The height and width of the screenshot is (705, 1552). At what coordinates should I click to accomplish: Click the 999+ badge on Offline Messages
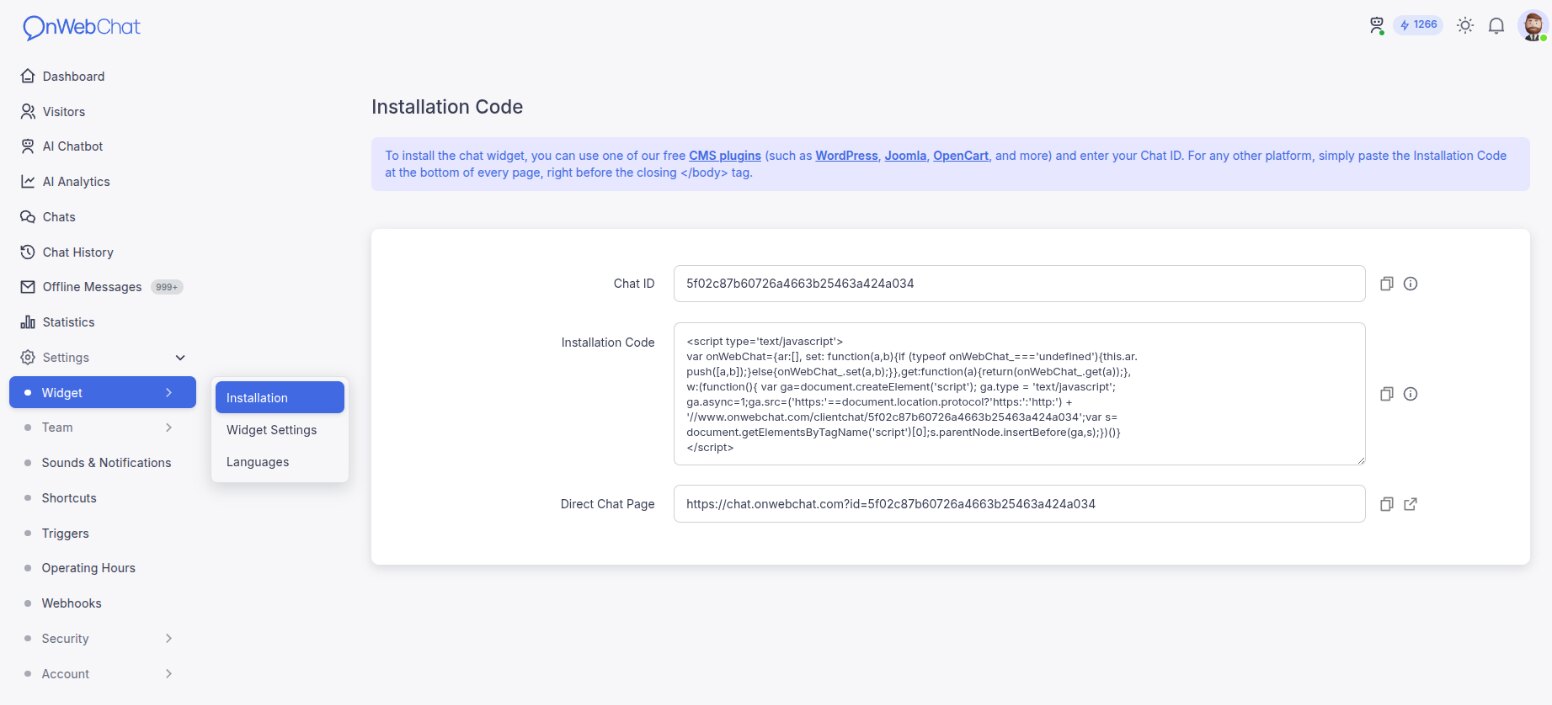point(167,287)
